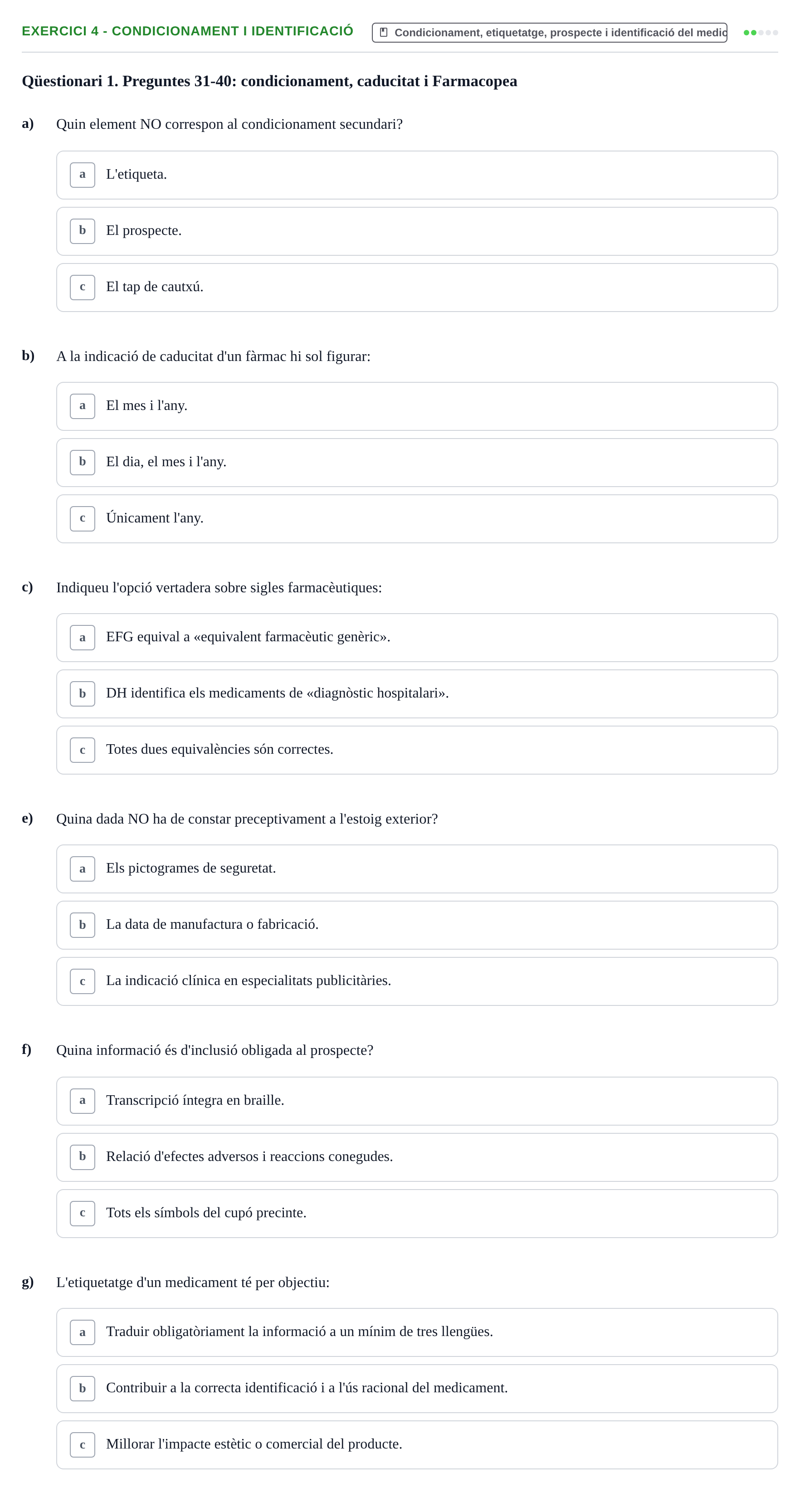Image resolution: width=800 pixels, height=1512 pixels.
Task: Pick 'Els pictogrames de seguretat.'
Action: coord(417,868)
